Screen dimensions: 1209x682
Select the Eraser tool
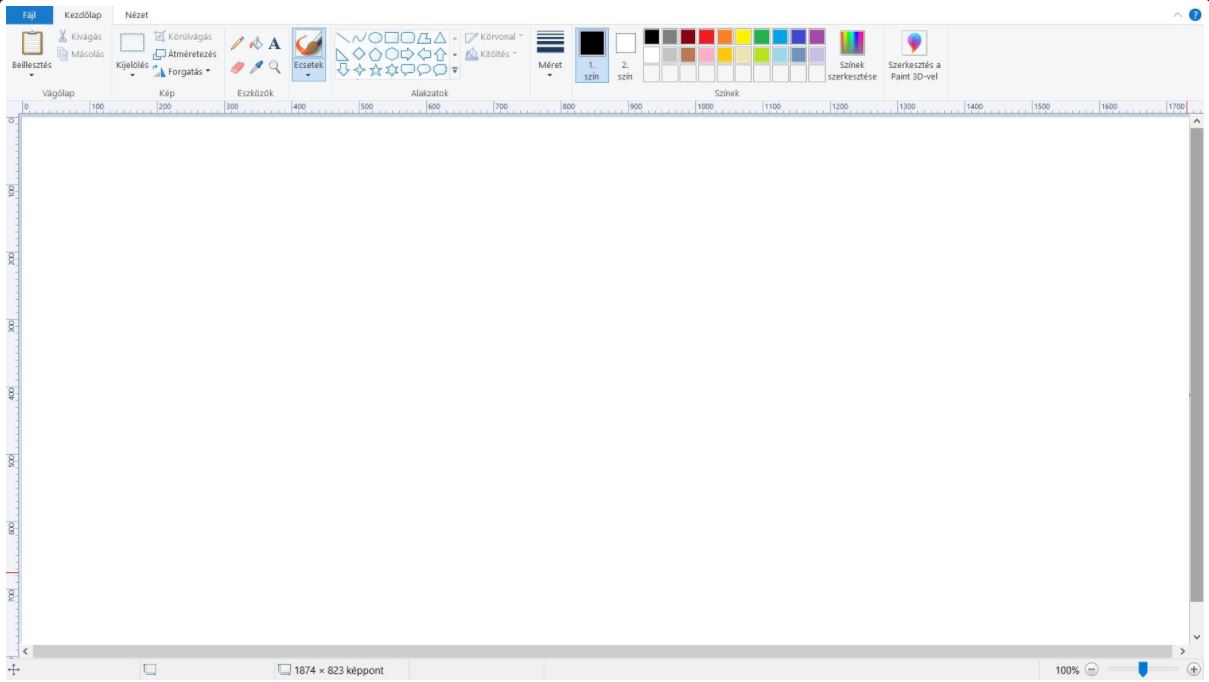pyautogui.click(x=237, y=67)
